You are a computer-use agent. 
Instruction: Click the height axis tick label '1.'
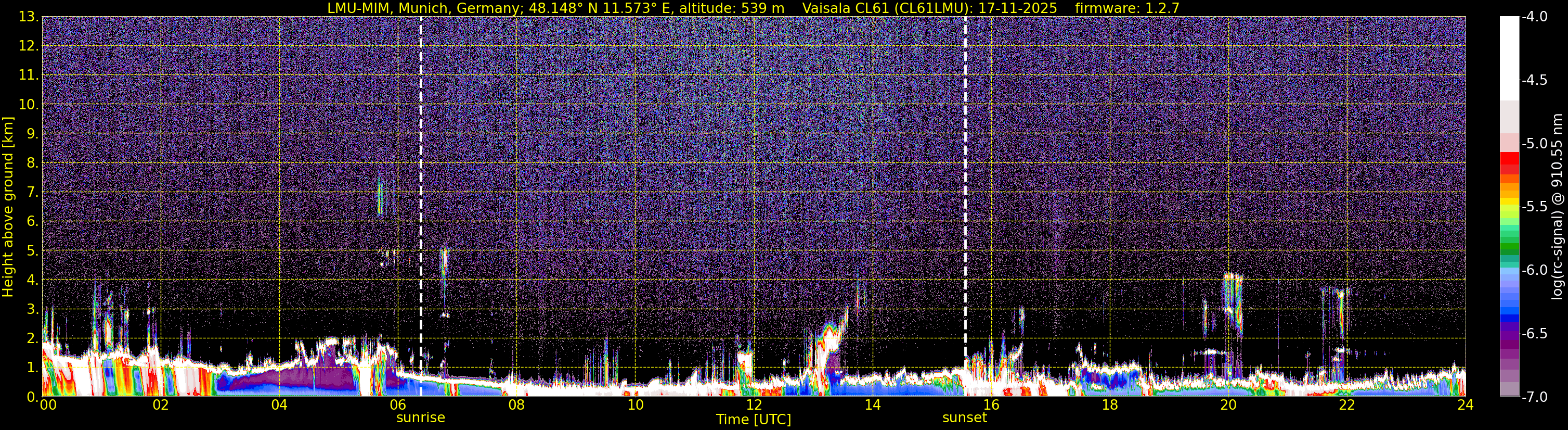32,368
